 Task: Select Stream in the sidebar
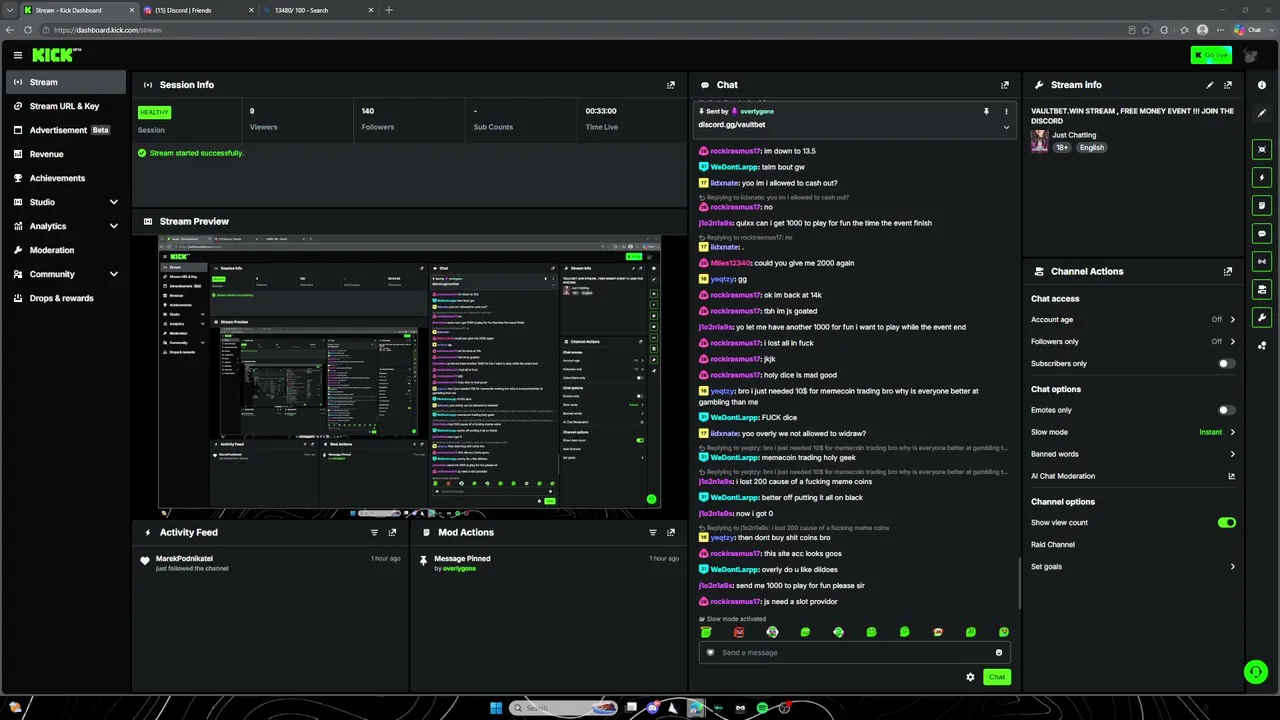coord(66,82)
